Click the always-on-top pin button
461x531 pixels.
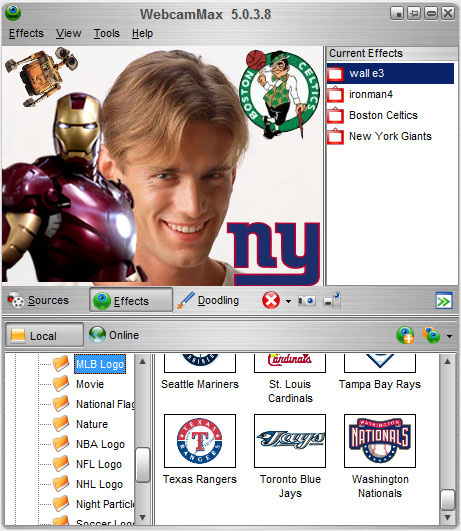tap(414, 14)
